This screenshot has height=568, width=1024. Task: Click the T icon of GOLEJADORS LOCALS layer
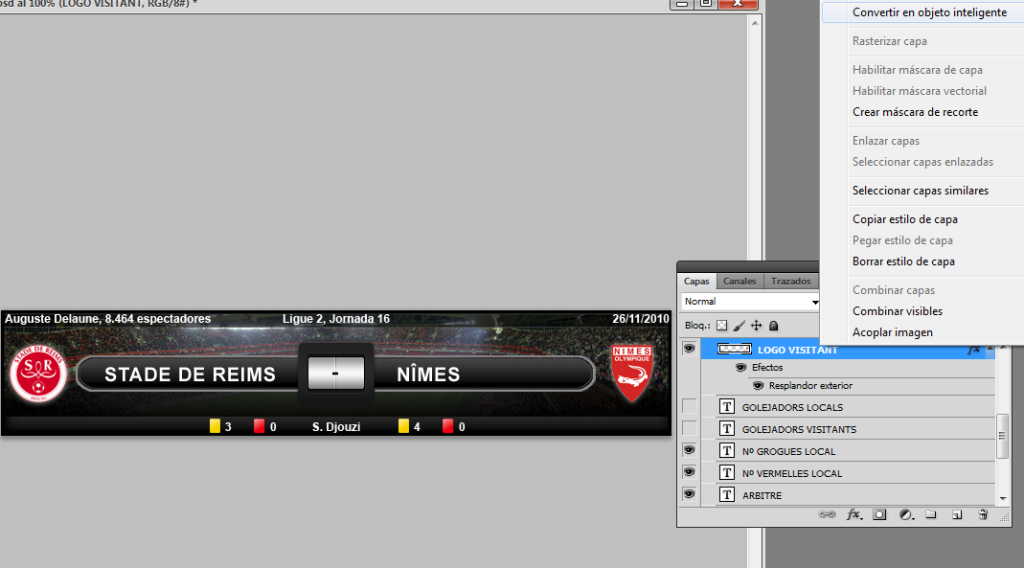[727, 407]
